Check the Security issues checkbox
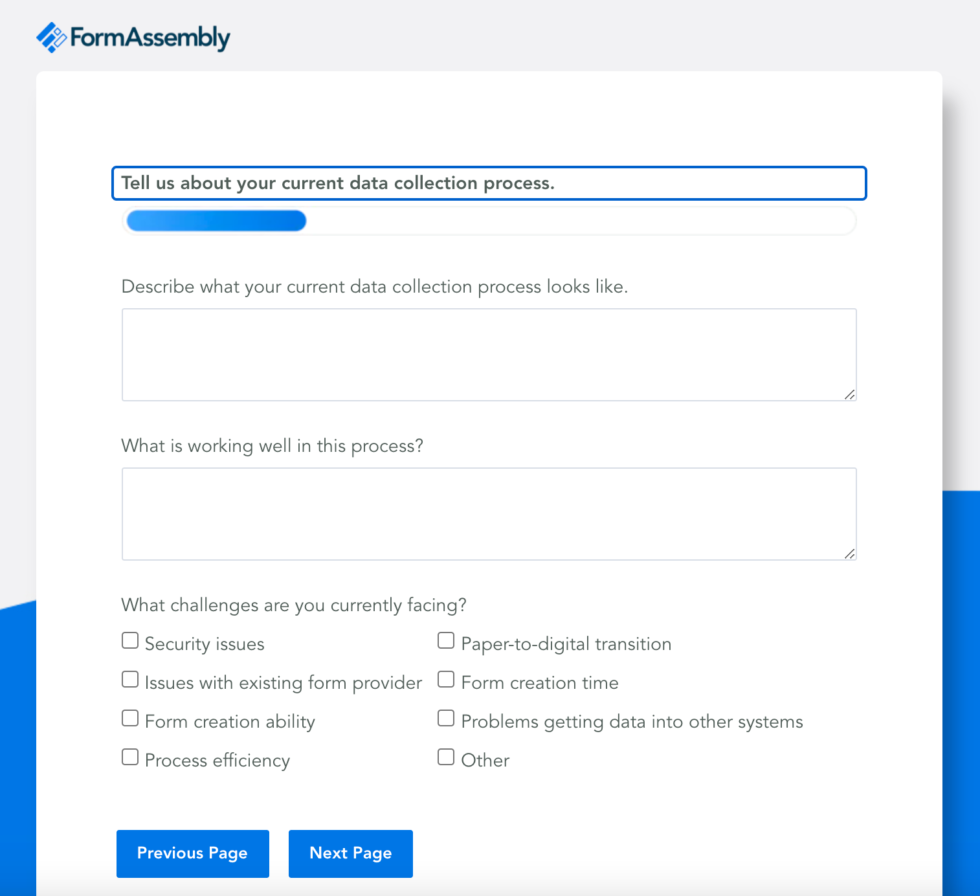Viewport: 980px width, 896px height. 130,639
